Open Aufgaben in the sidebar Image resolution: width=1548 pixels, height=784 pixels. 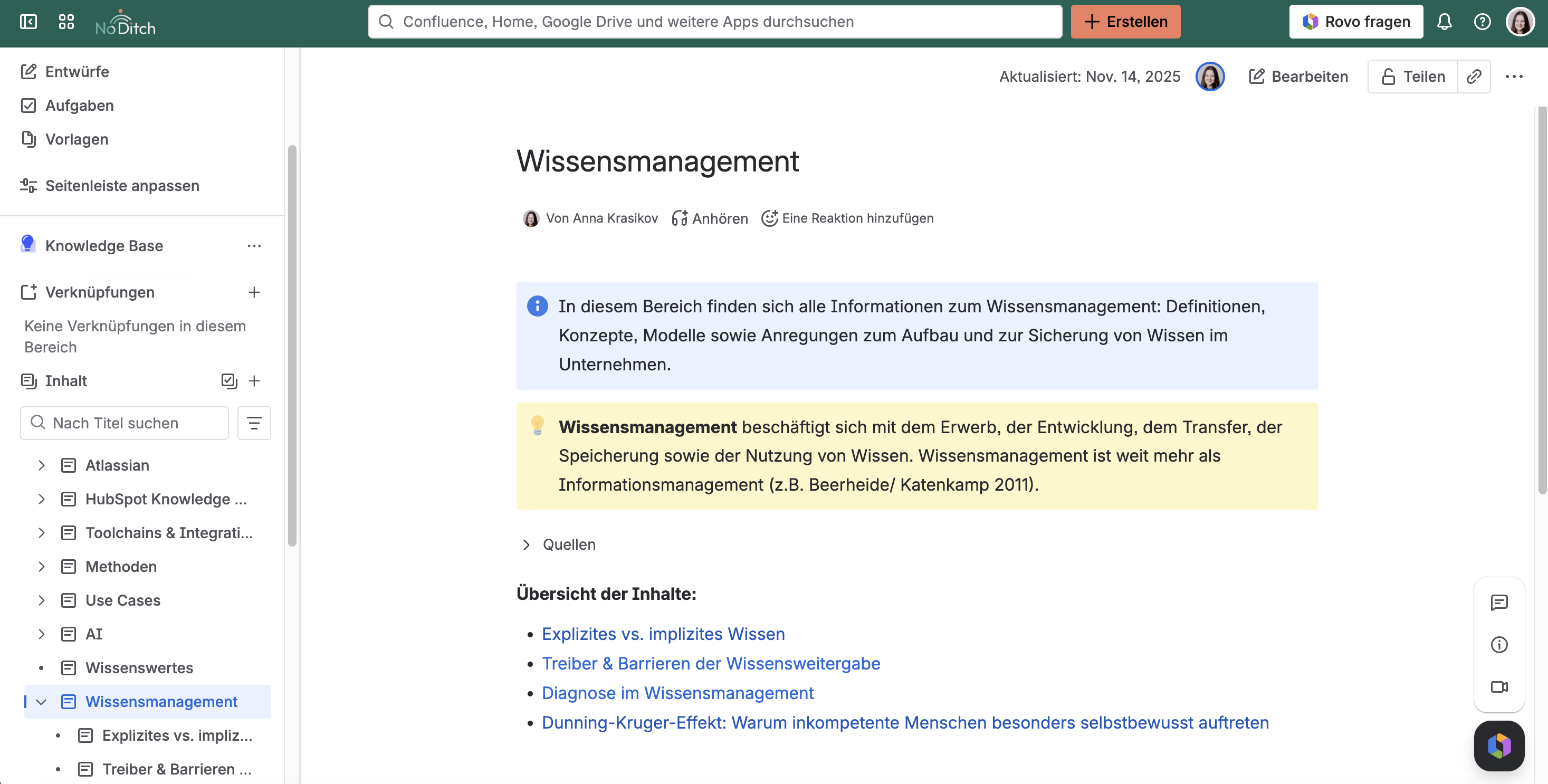68,105
